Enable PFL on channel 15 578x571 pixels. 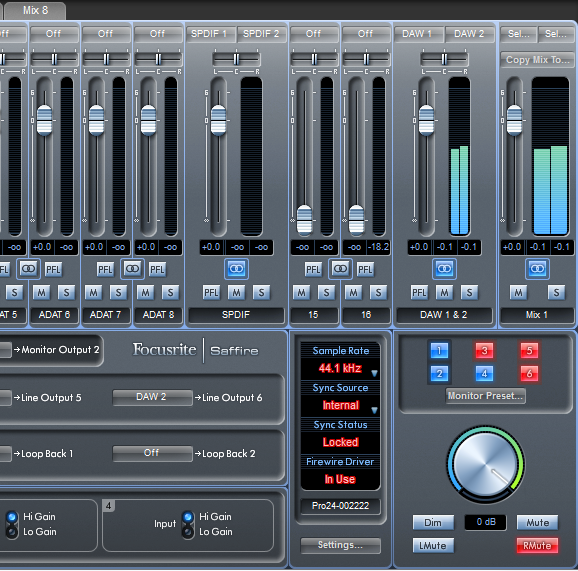[x=313, y=270]
